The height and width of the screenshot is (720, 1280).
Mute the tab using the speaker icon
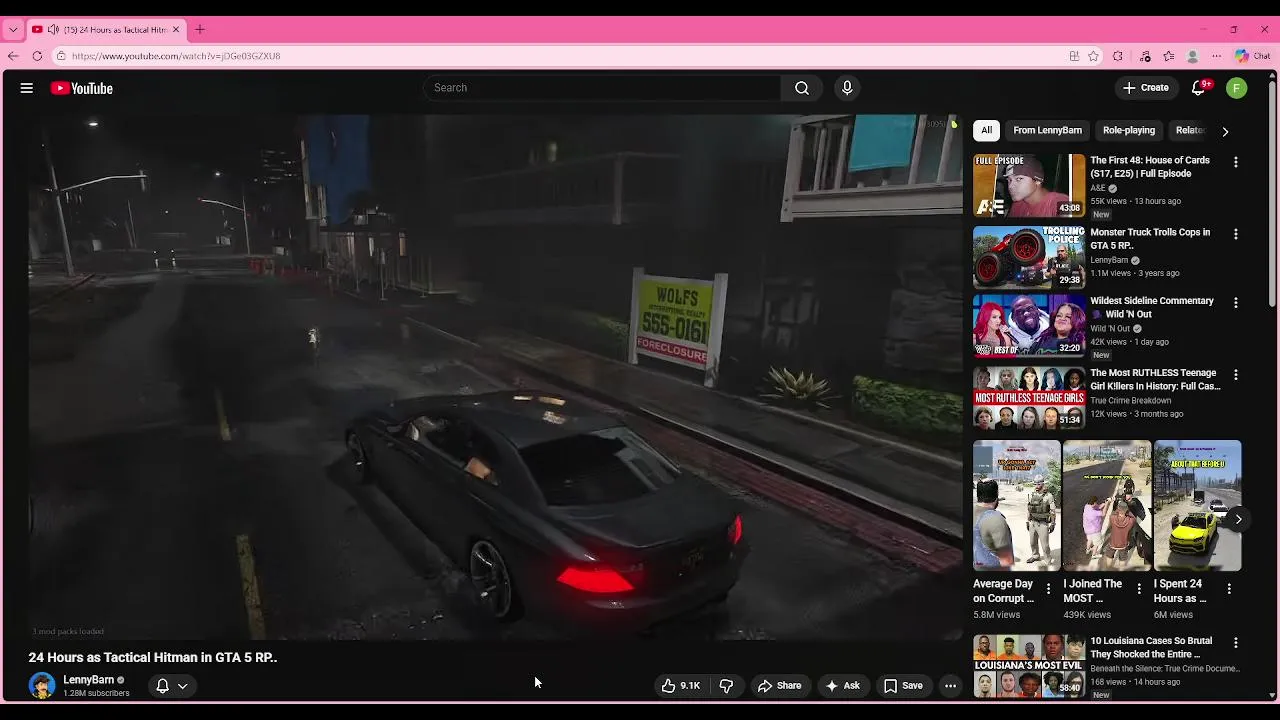pyautogui.click(x=53, y=30)
